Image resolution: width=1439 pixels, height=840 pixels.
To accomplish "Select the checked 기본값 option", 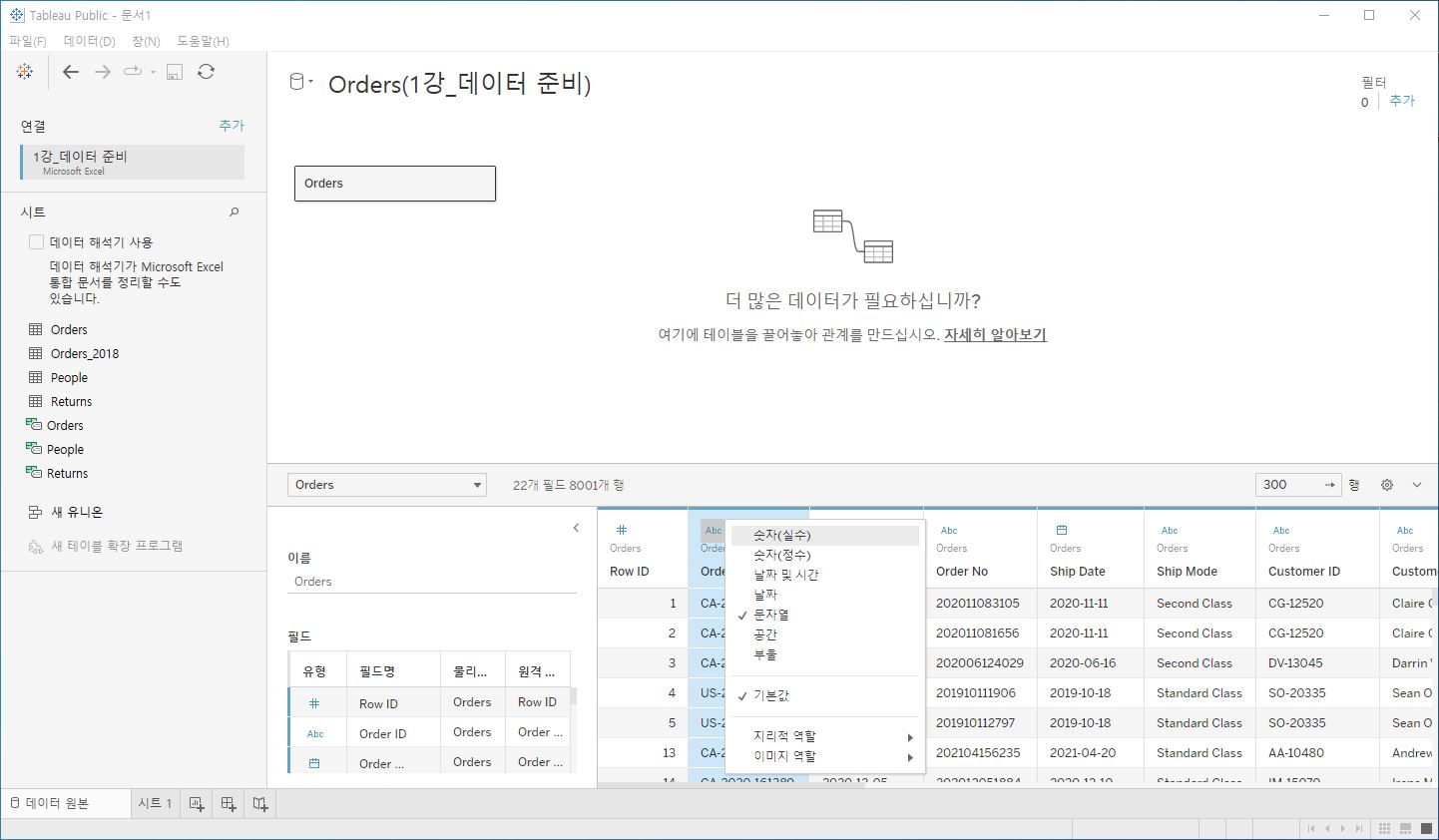I will (x=824, y=695).
